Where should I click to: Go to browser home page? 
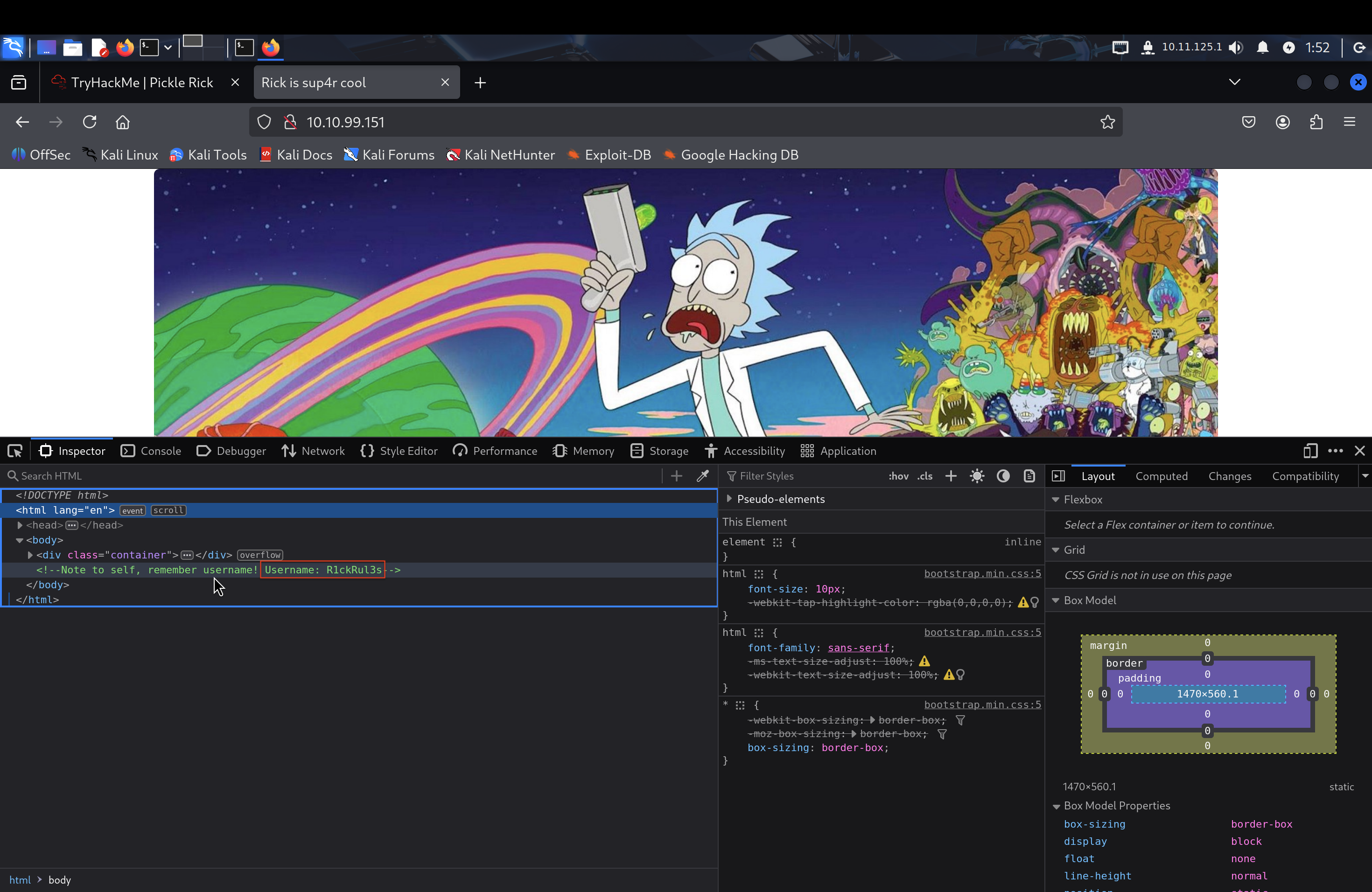[x=123, y=122]
